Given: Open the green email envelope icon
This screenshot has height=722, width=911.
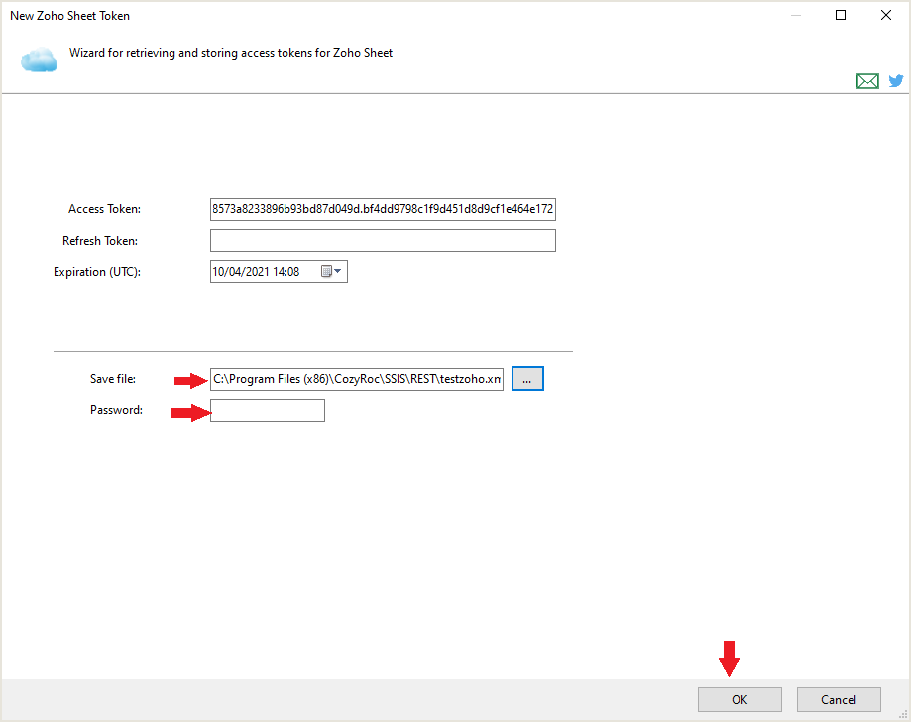Looking at the screenshot, I should pyautogui.click(x=867, y=81).
